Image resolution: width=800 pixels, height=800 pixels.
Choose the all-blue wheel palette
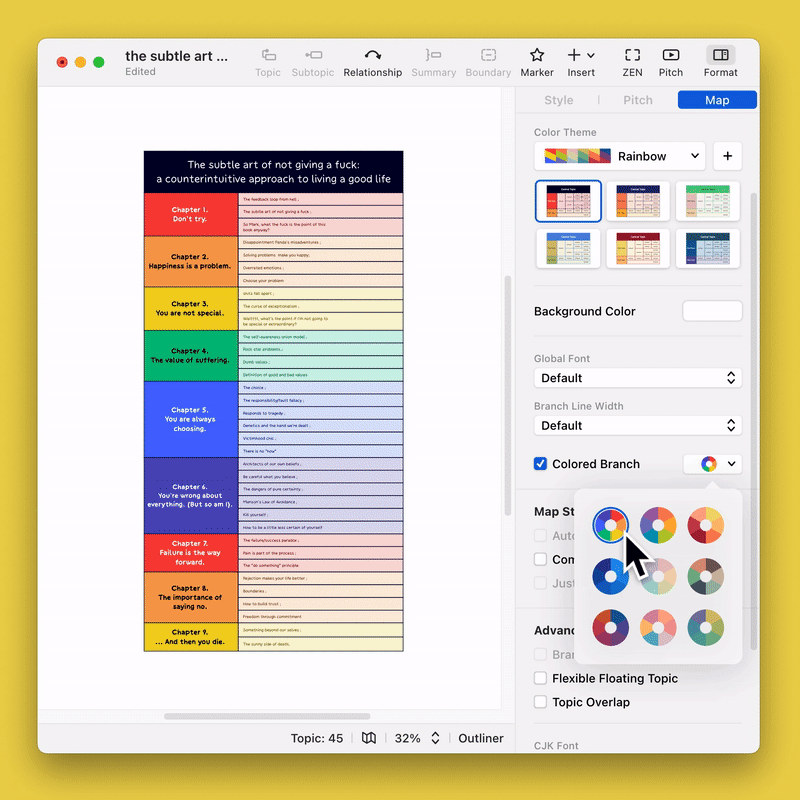pos(610,576)
